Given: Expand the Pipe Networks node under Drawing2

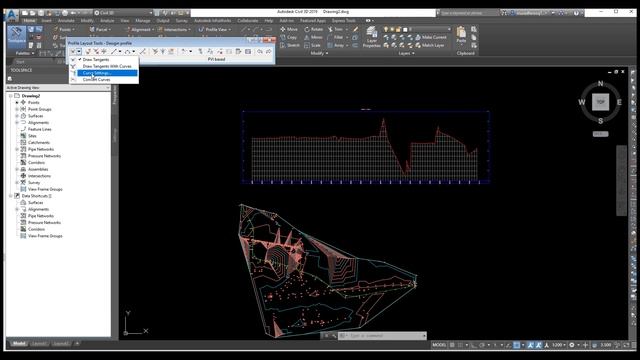Looking at the screenshot, I should pyautogui.click(x=17, y=149).
